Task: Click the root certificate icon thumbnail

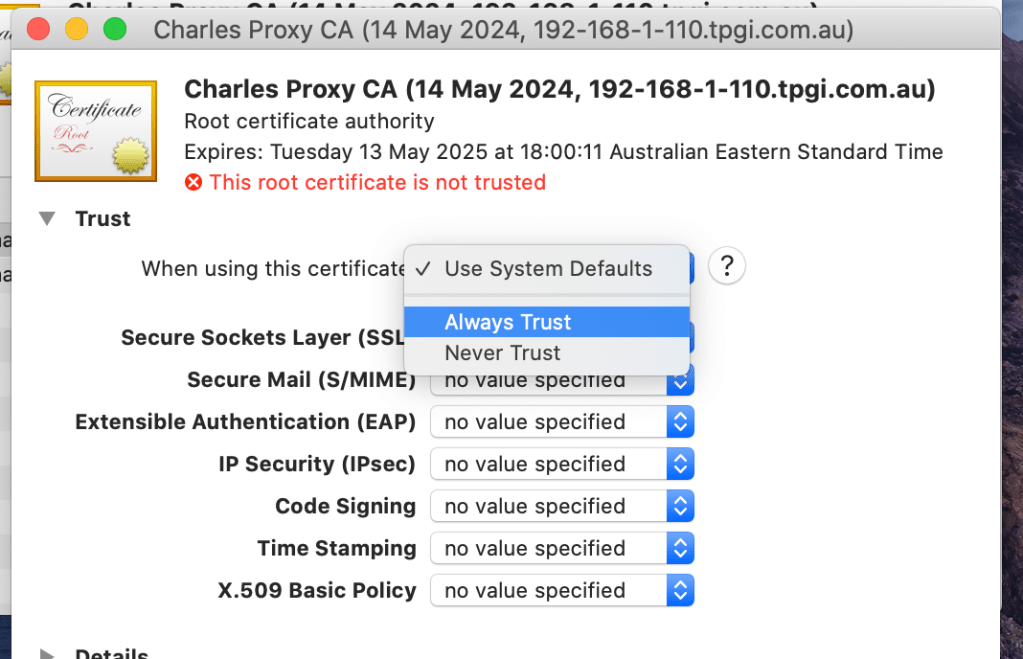Action: (x=95, y=130)
